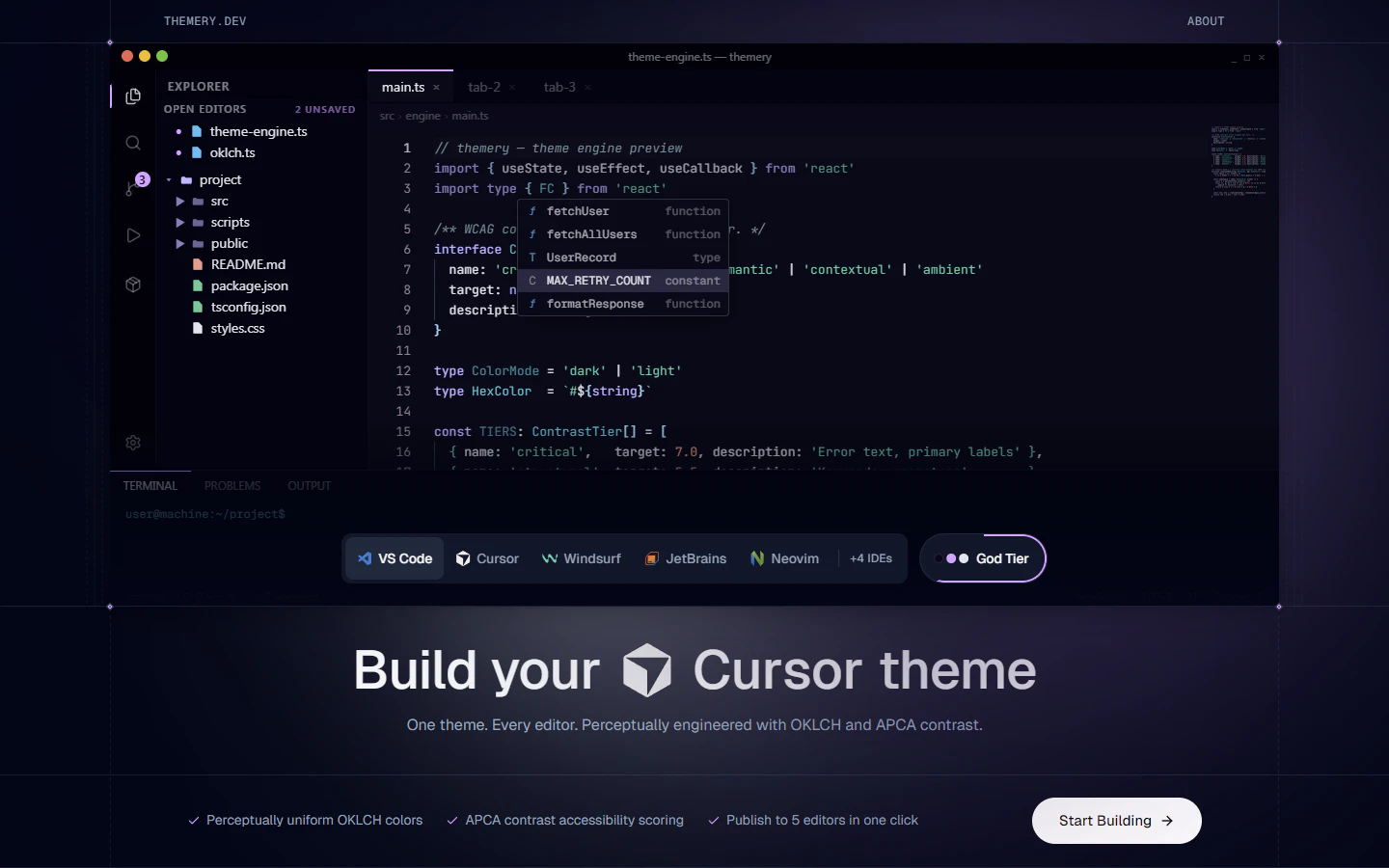Viewport: 1389px width, 868px height.
Task: Switch to the tab-2 editor tab
Action: [484, 87]
